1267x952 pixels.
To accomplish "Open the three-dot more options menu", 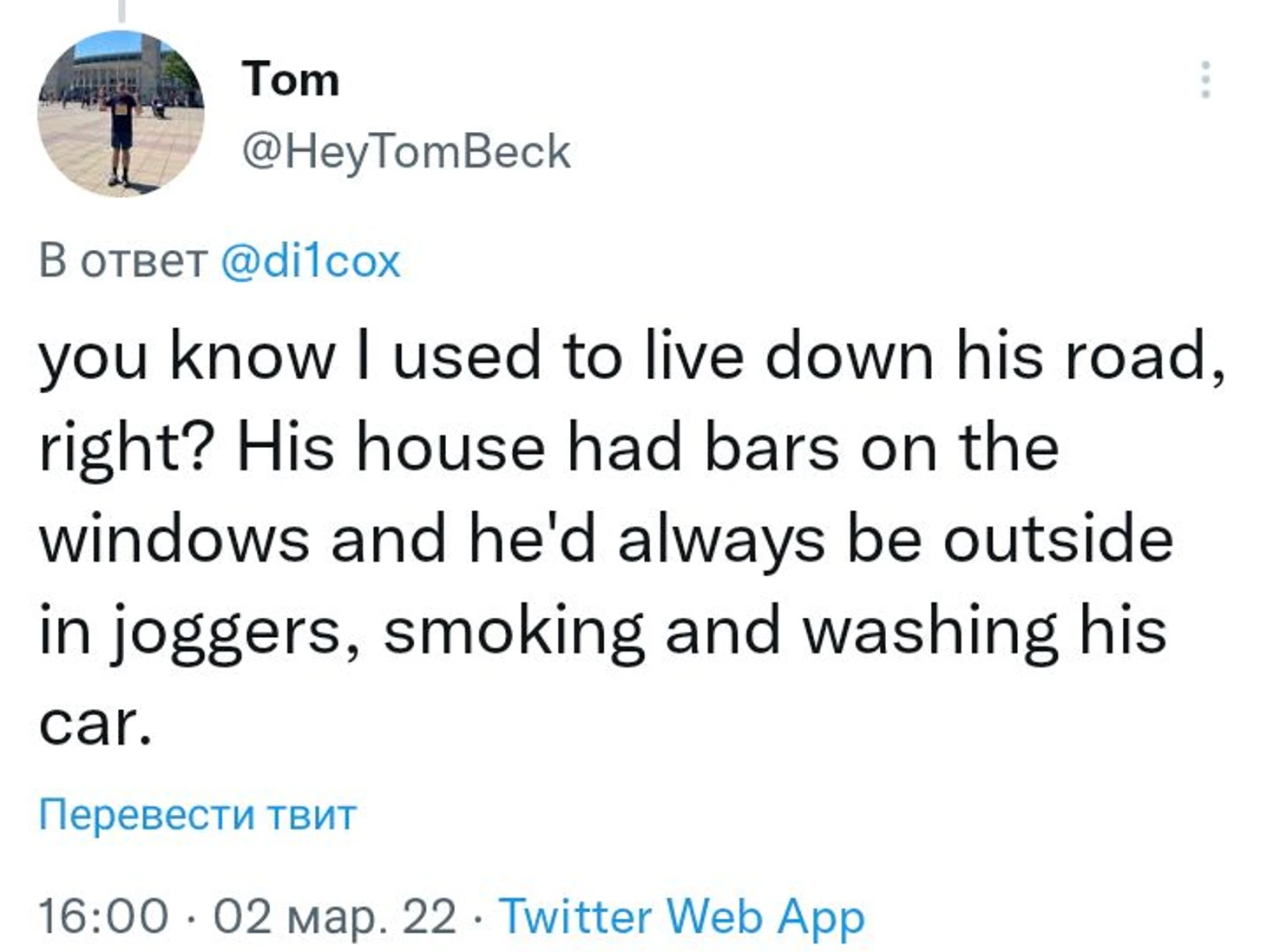I will point(1205,80).
